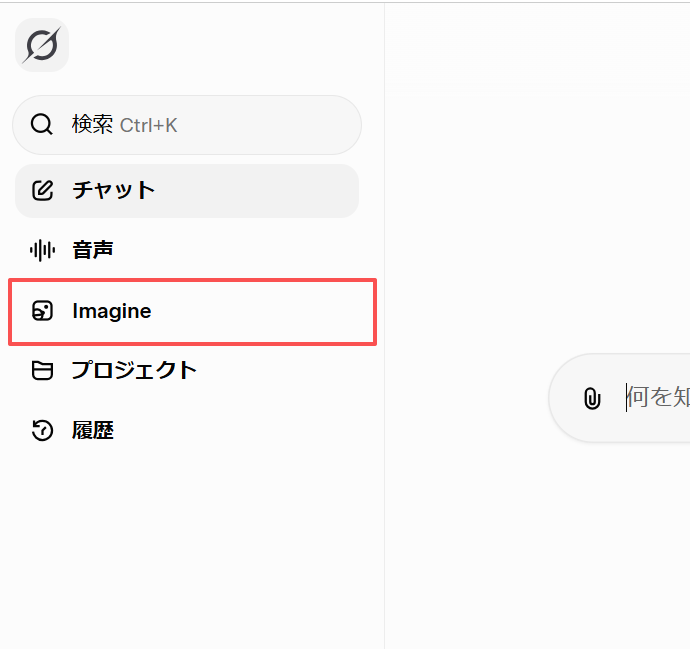Viewport: 690px width, 649px height.
Task: Click the Imagine image icon
Action: [42, 311]
